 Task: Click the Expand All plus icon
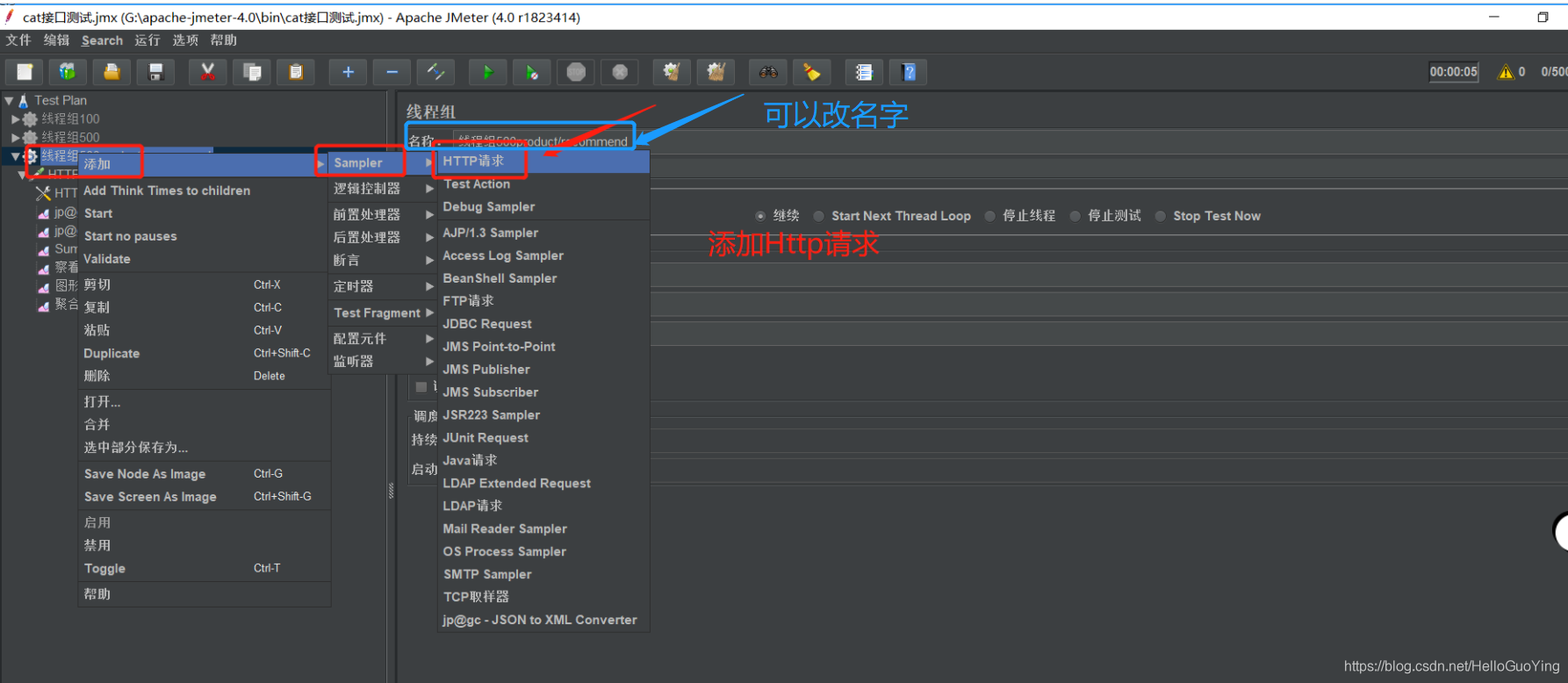[348, 72]
